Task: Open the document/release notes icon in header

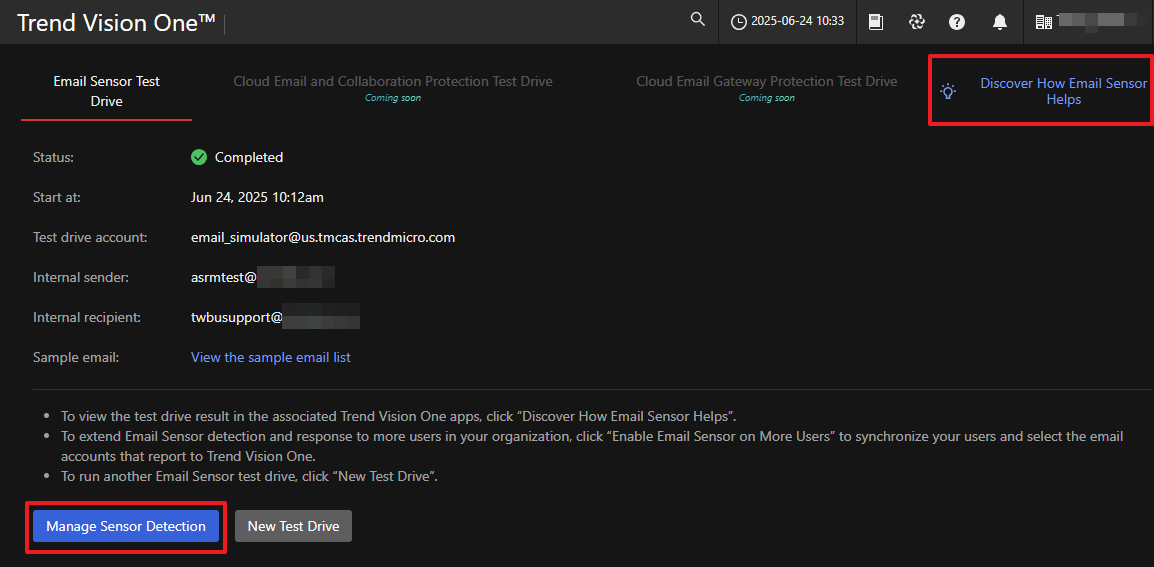Action: 876,22
